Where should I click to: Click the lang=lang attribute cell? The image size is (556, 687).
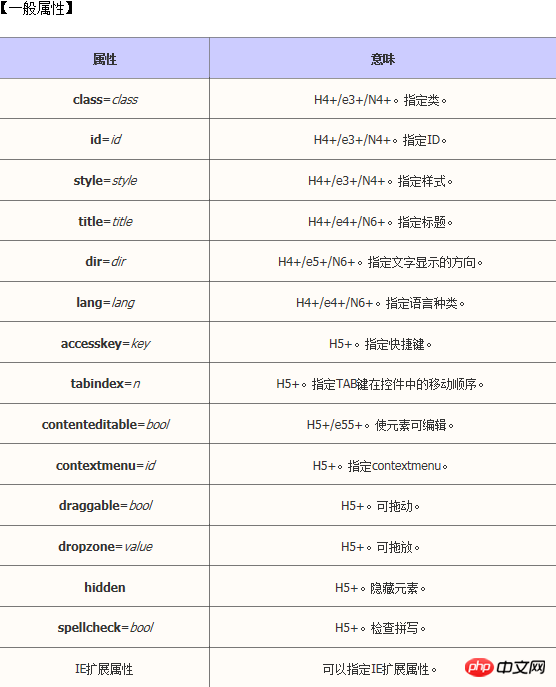tap(105, 302)
